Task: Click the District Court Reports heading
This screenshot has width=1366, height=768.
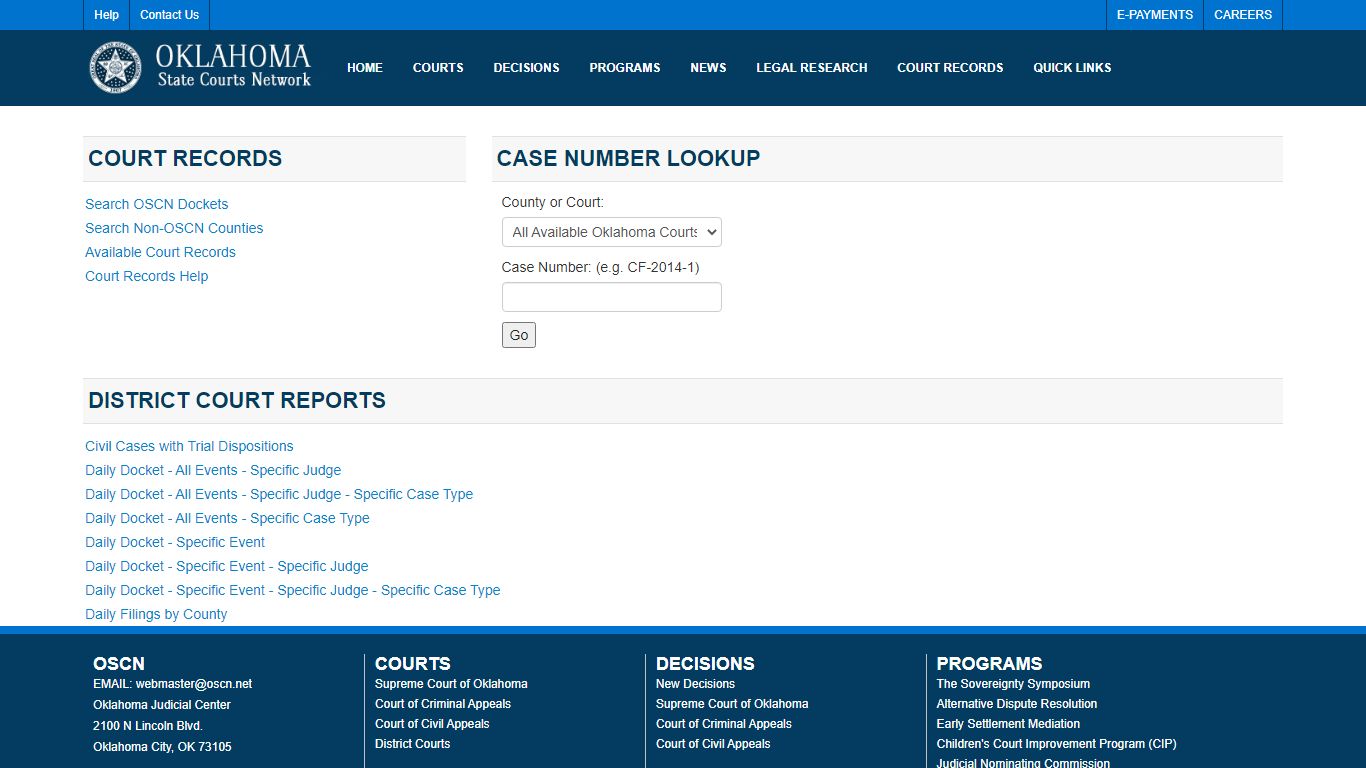Action: coord(237,400)
